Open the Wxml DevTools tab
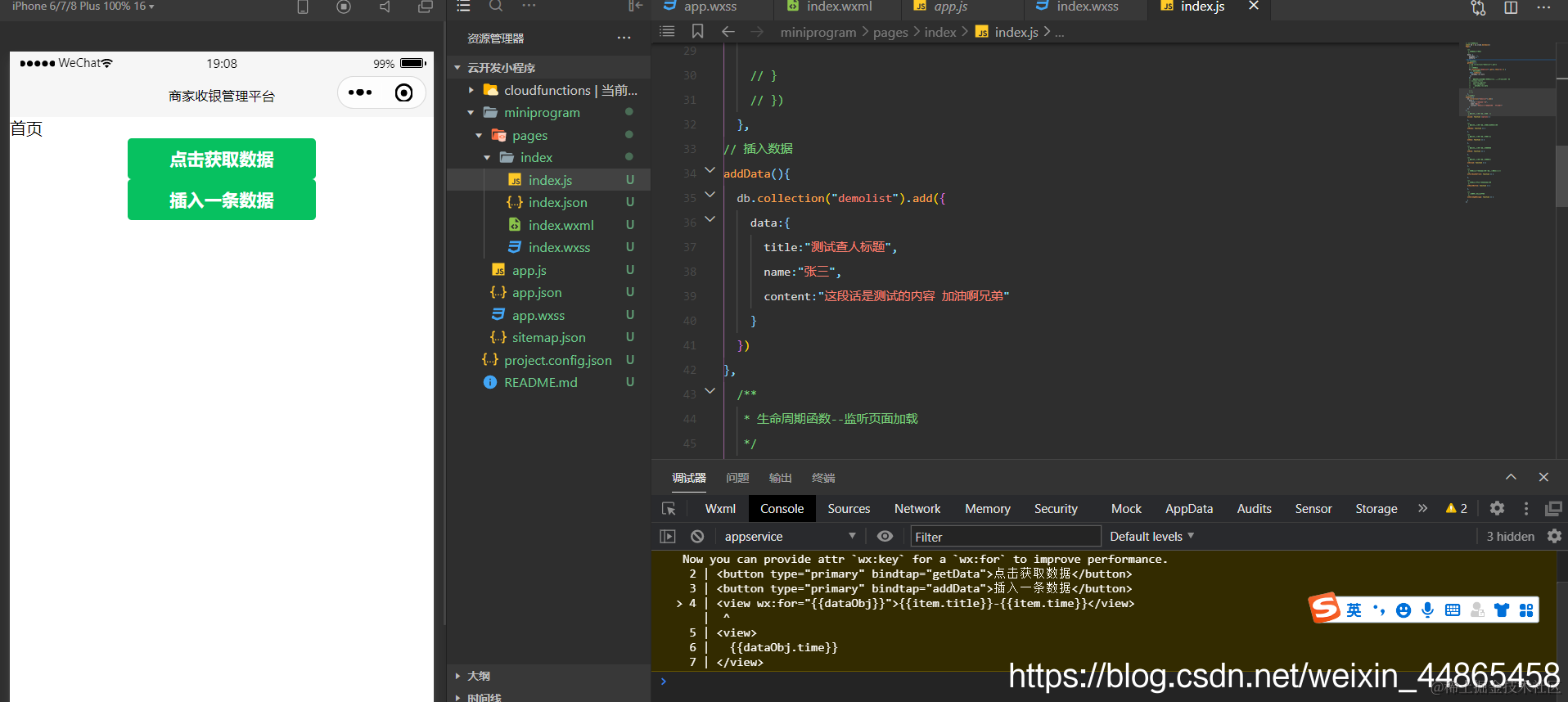Image resolution: width=1568 pixels, height=702 pixels. pyautogui.click(x=720, y=508)
